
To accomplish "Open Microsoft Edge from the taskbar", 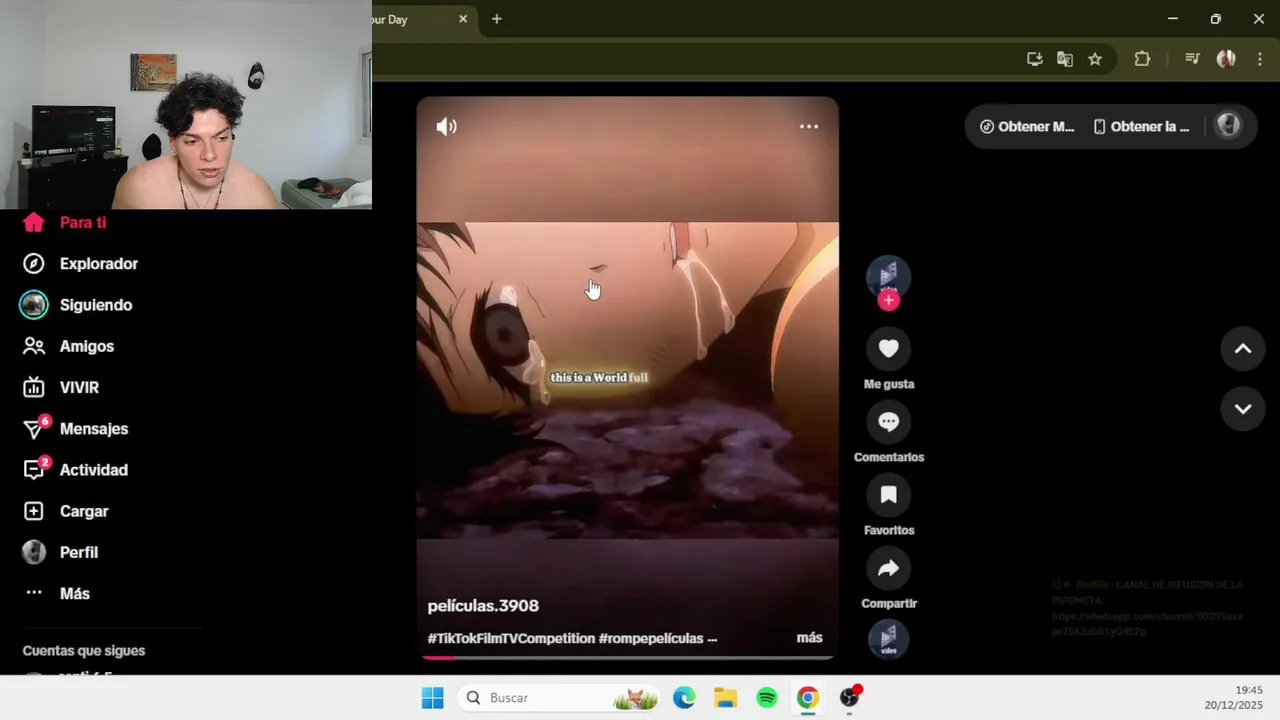I will coord(684,698).
